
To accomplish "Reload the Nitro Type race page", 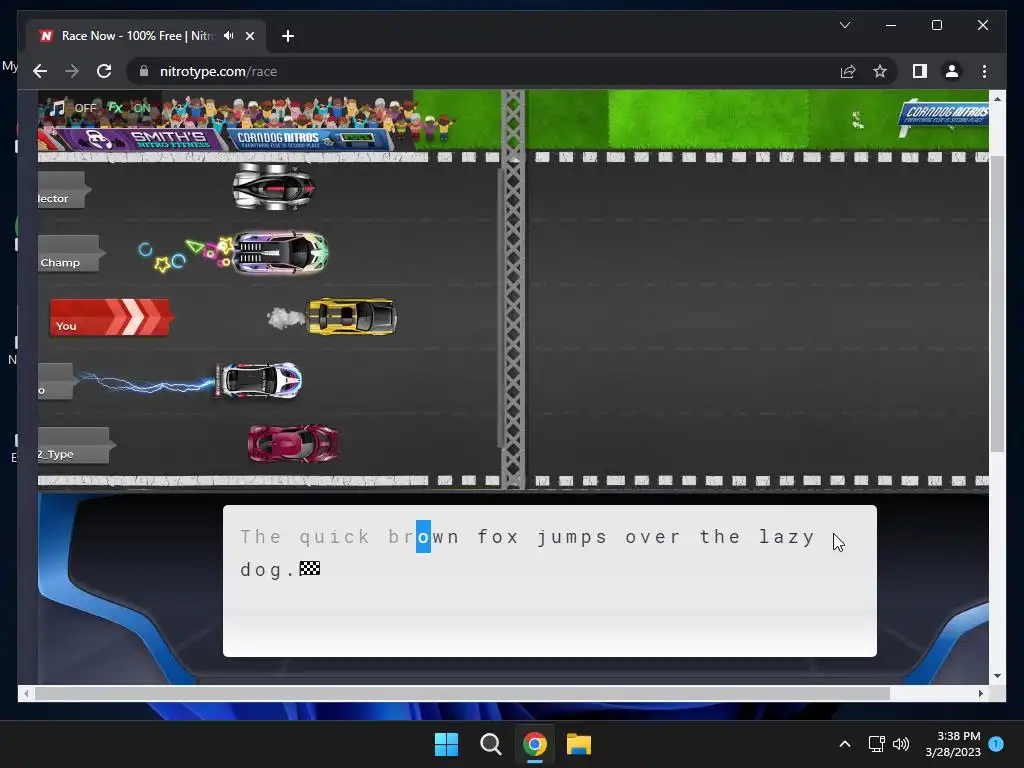I will 104,71.
